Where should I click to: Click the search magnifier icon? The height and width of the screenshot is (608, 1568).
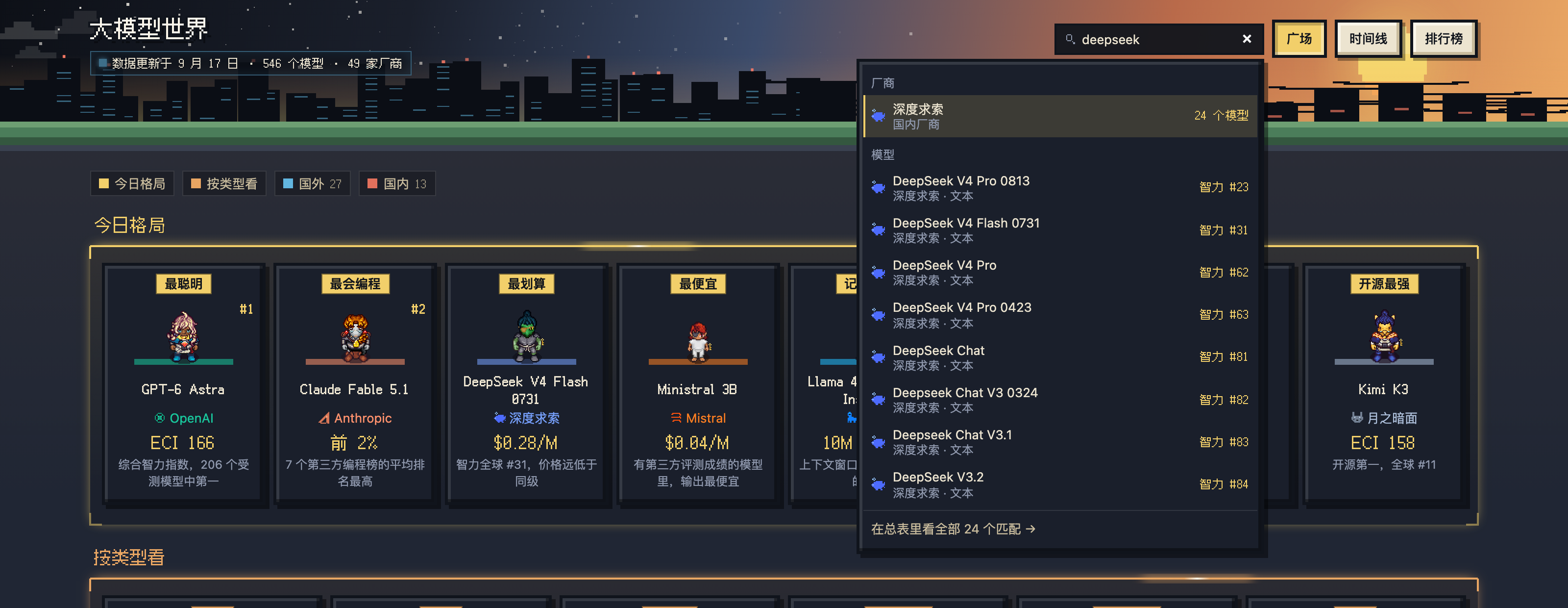point(1070,39)
